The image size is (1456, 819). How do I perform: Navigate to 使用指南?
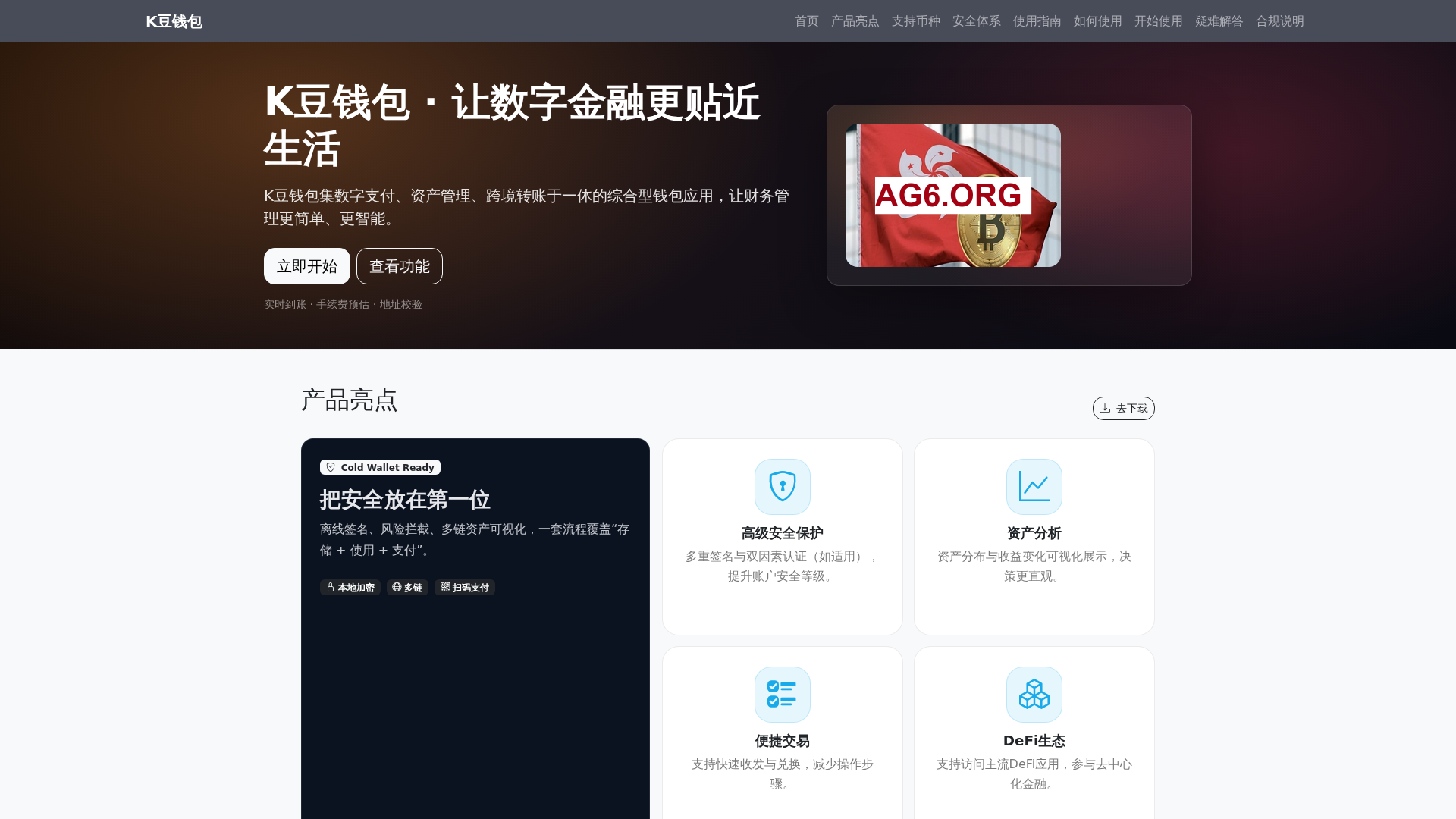point(1037,21)
